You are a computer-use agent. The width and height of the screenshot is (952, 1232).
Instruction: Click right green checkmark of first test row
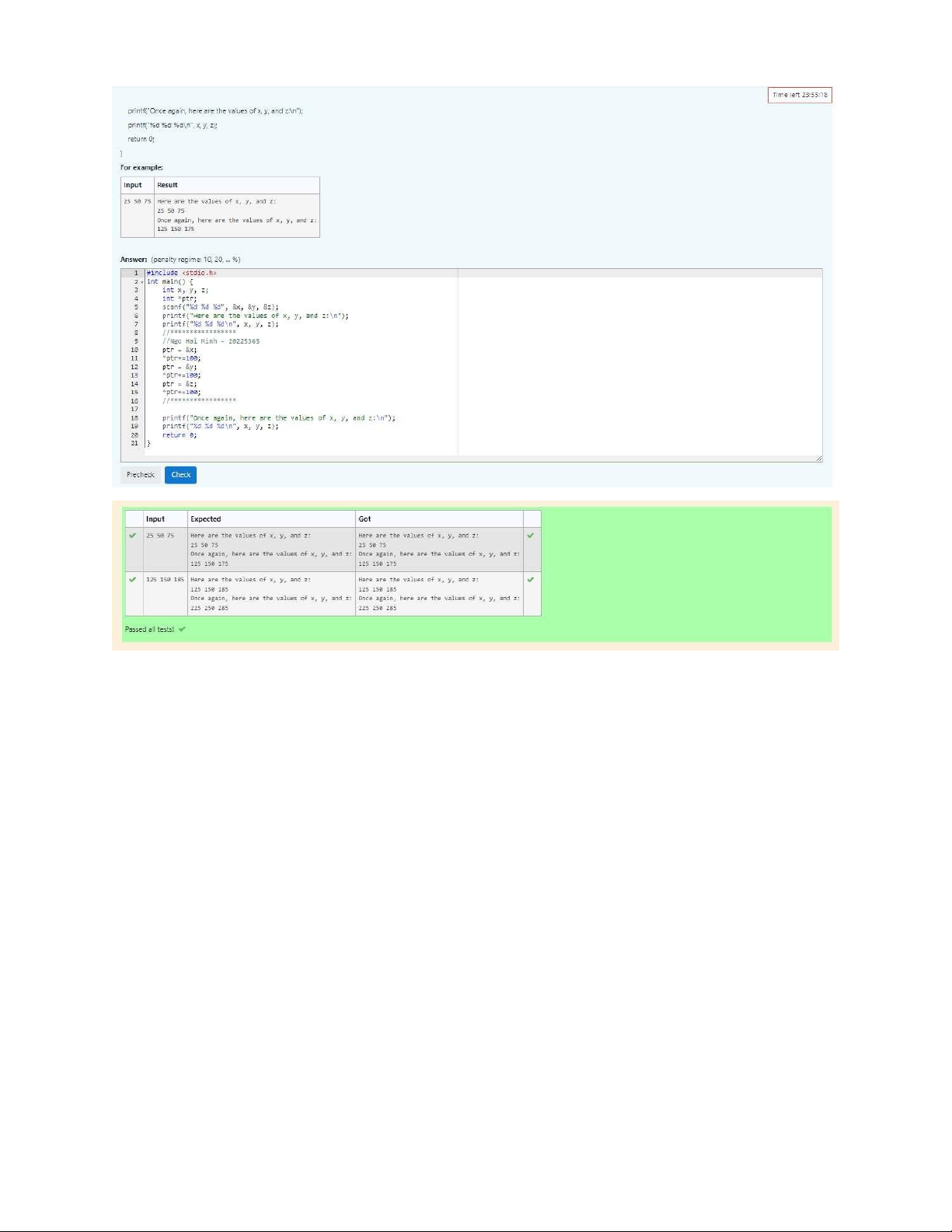click(531, 536)
